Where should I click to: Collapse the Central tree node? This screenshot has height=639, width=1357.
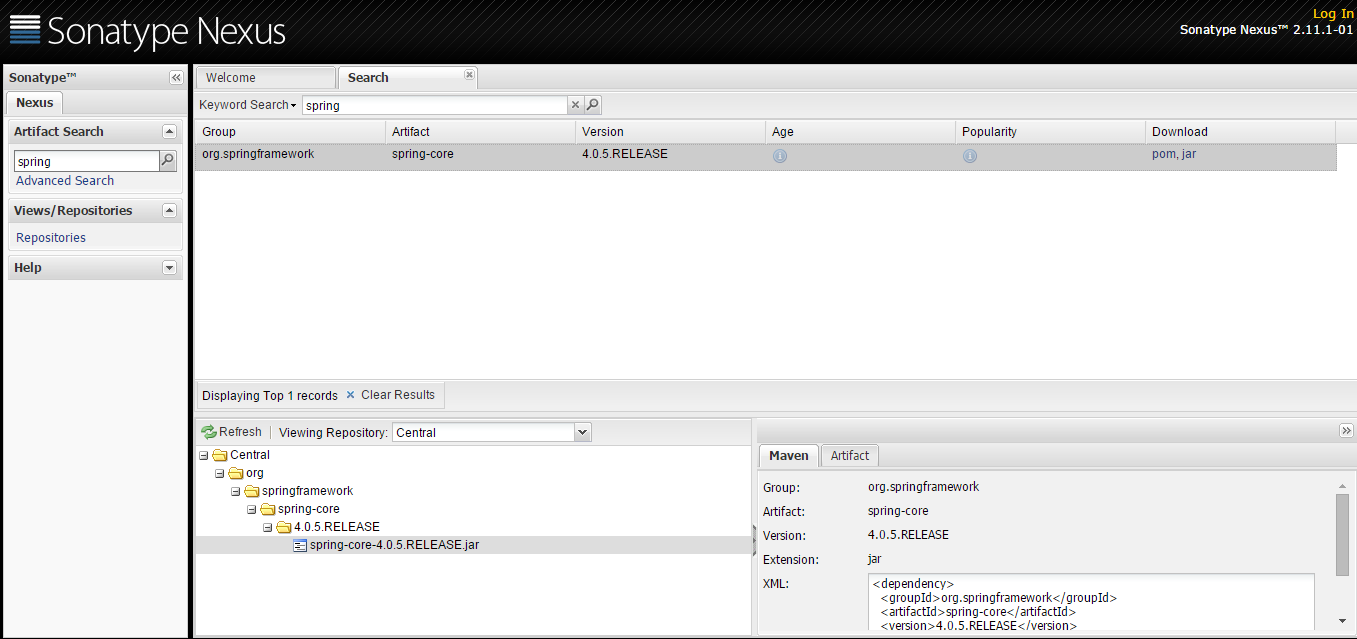(x=204, y=455)
